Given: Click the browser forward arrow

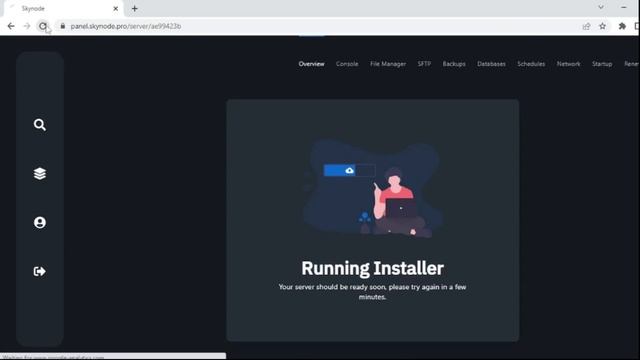Looking at the screenshot, I should coord(27,26).
